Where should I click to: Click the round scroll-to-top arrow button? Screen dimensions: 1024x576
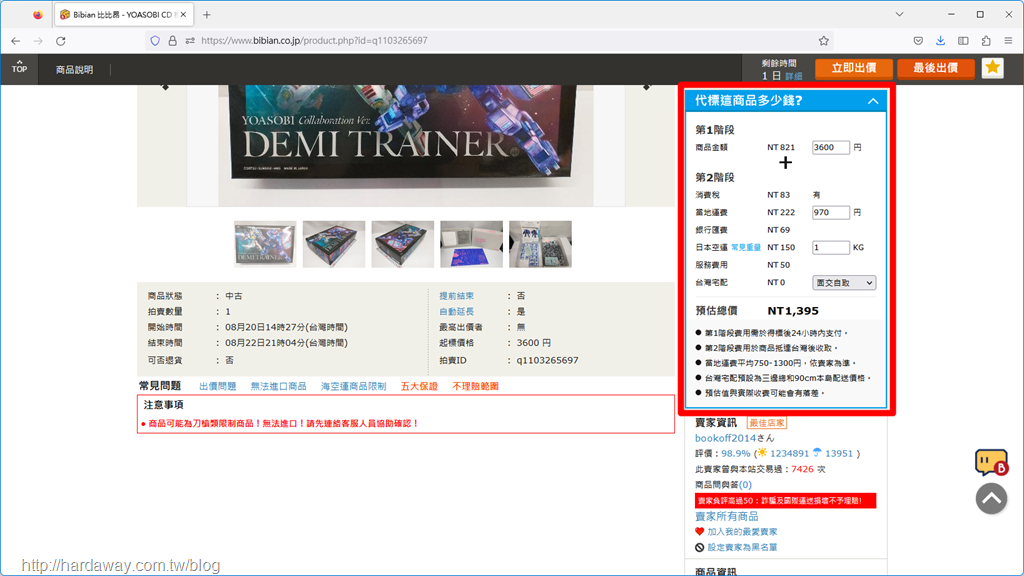click(x=991, y=499)
